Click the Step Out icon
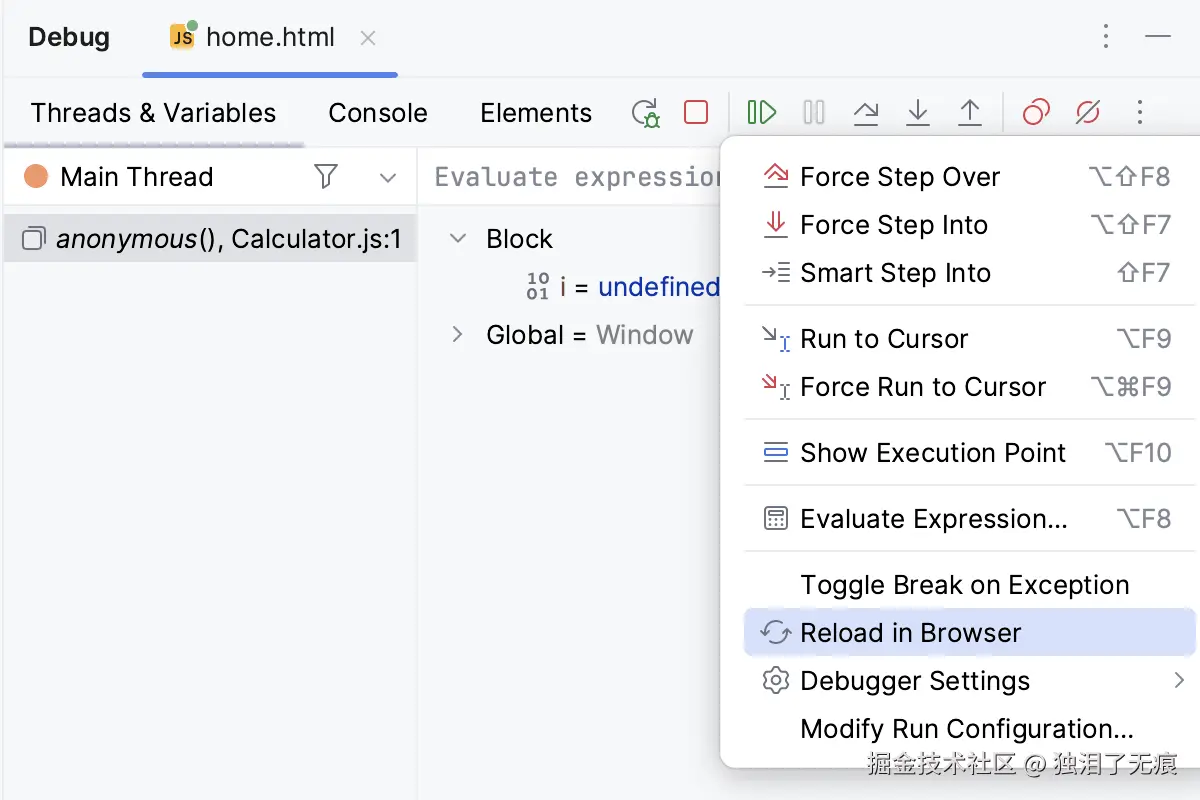 pos(970,113)
